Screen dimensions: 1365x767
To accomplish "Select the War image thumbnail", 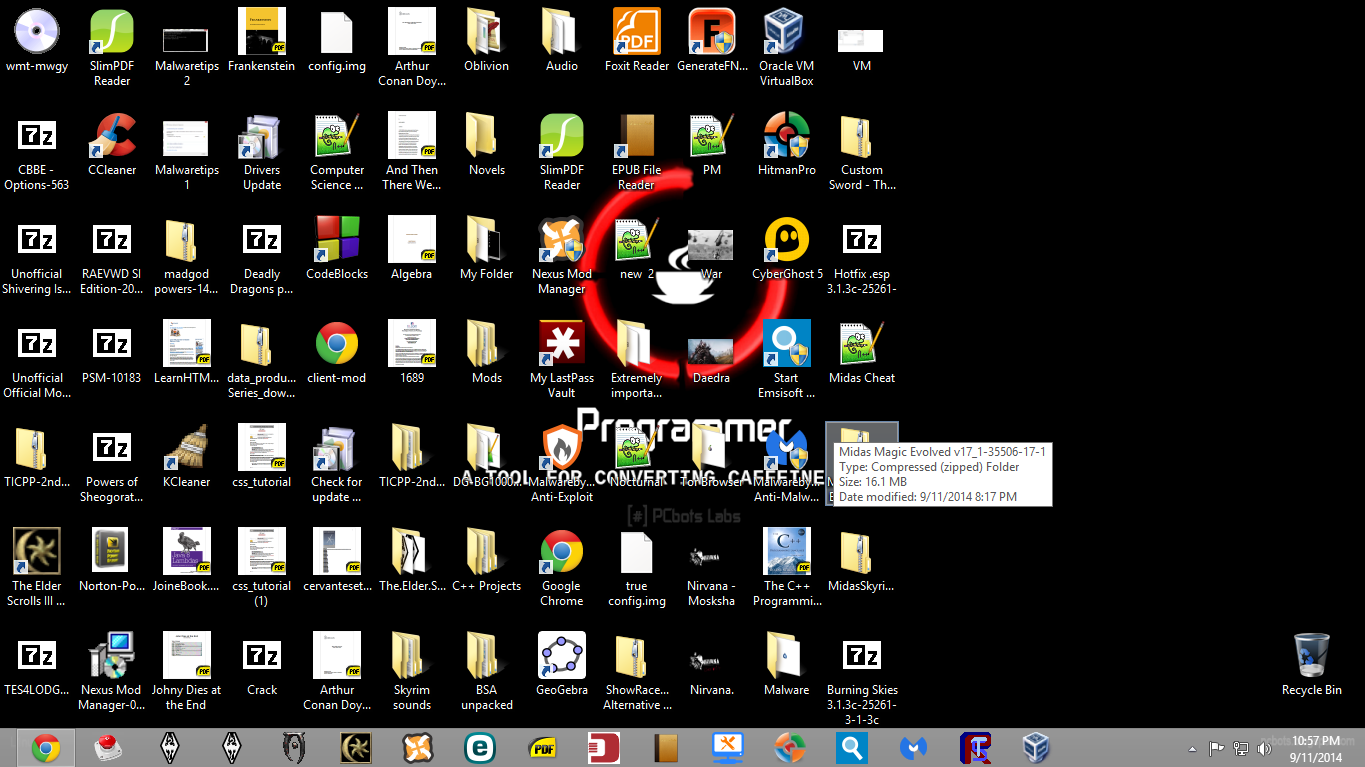I will pyautogui.click(x=712, y=247).
